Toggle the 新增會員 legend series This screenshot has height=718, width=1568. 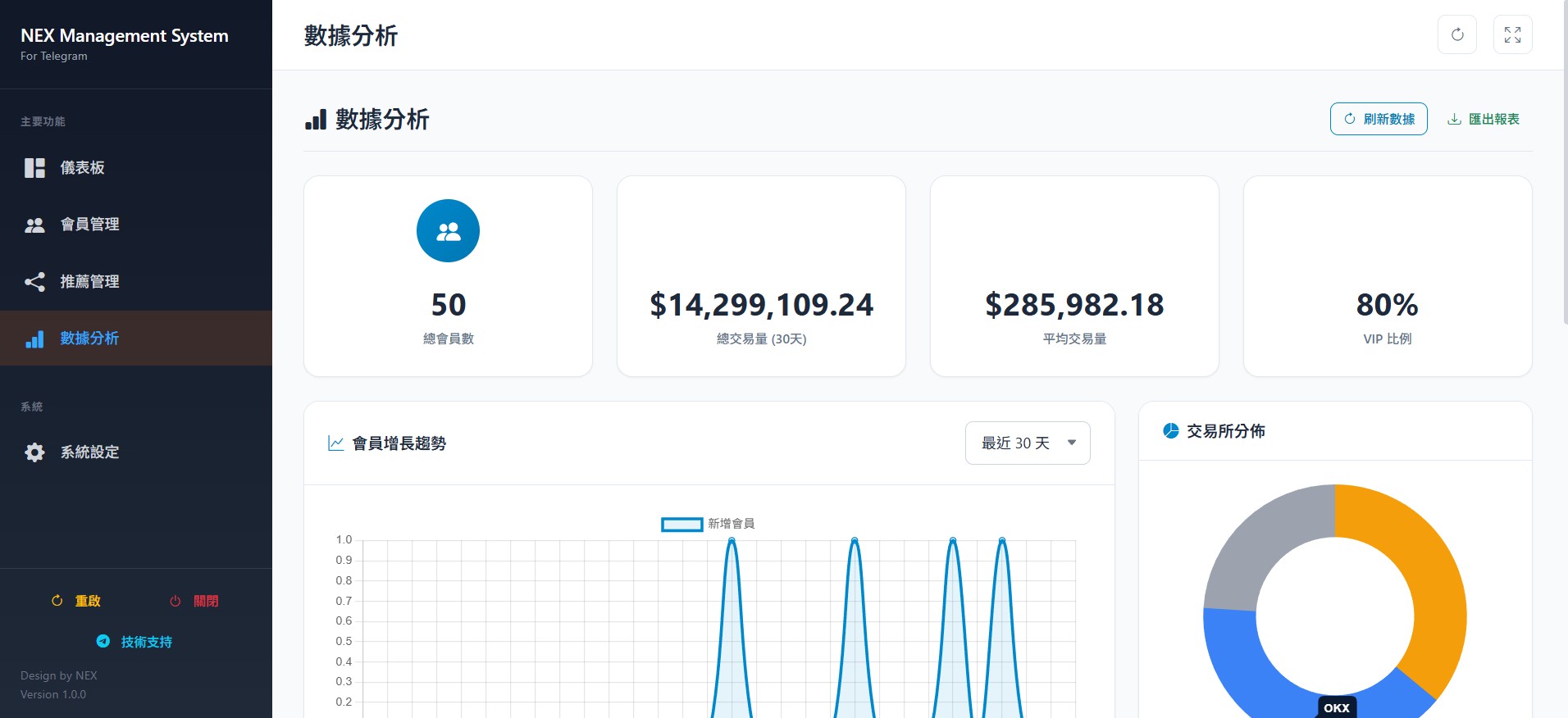707,524
